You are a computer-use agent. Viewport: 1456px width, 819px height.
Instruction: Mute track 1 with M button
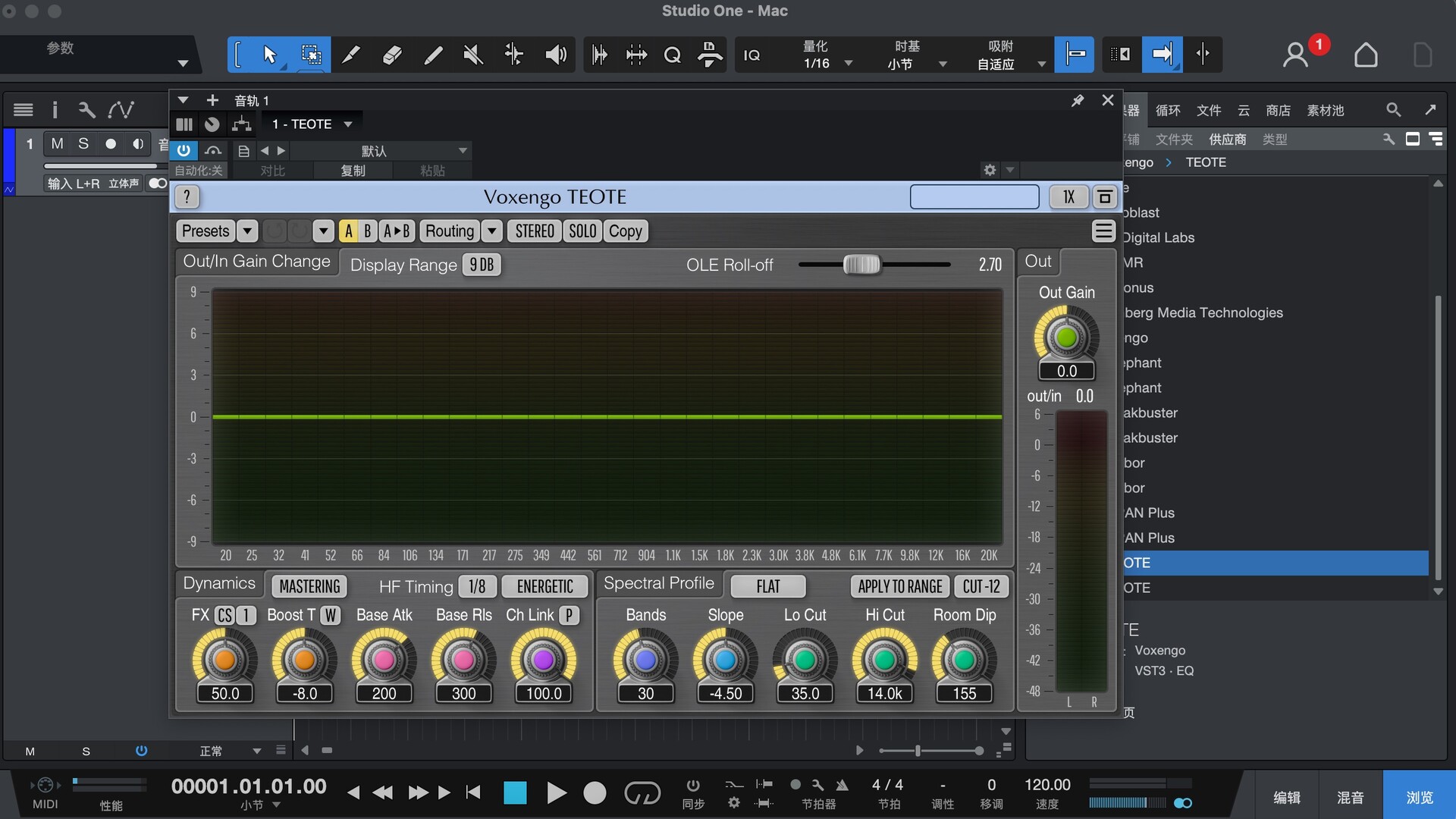[x=57, y=143]
